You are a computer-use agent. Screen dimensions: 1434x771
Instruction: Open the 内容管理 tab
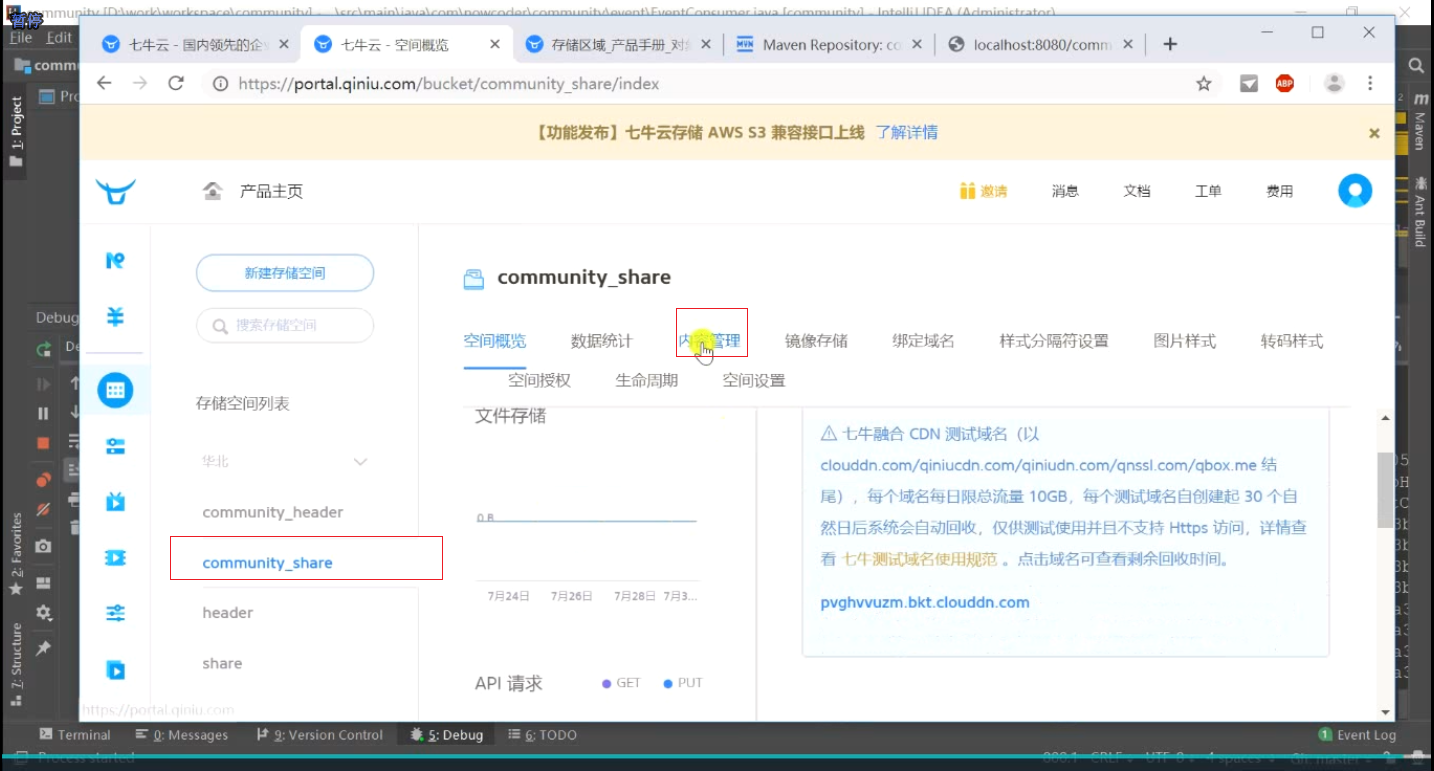click(x=710, y=341)
